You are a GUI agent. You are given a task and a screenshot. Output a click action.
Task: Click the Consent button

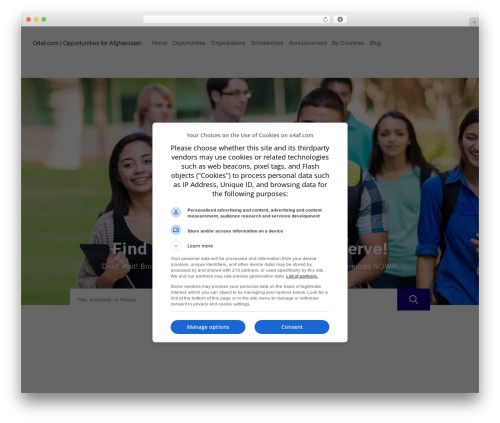point(292,327)
